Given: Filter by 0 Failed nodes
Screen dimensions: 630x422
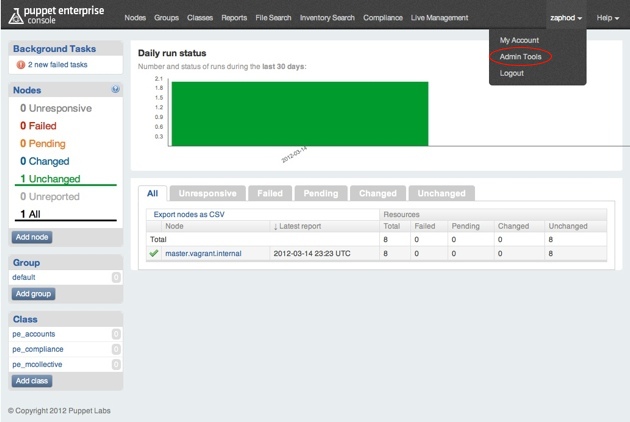Looking at the screenshot, I should pyautogui.click(x=38, y=126).
